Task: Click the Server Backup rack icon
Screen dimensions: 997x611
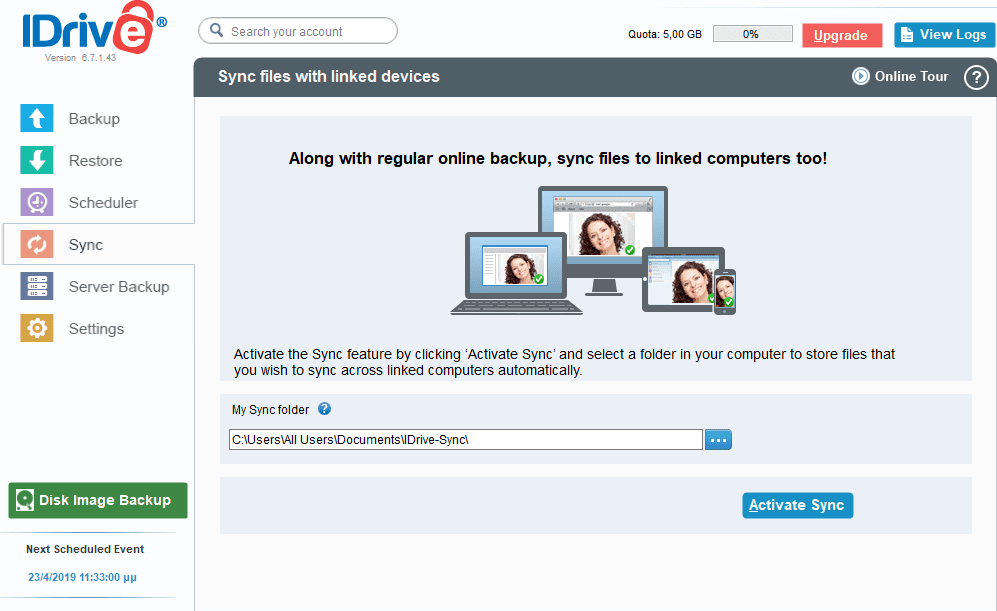Action: 37,286
